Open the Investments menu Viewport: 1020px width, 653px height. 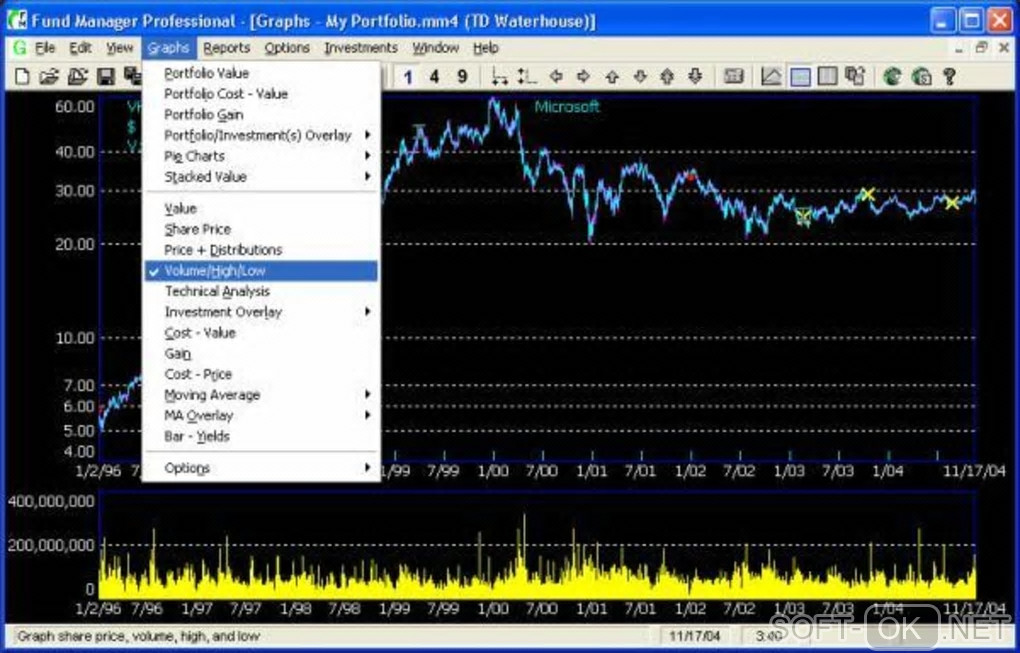(361, 47)
